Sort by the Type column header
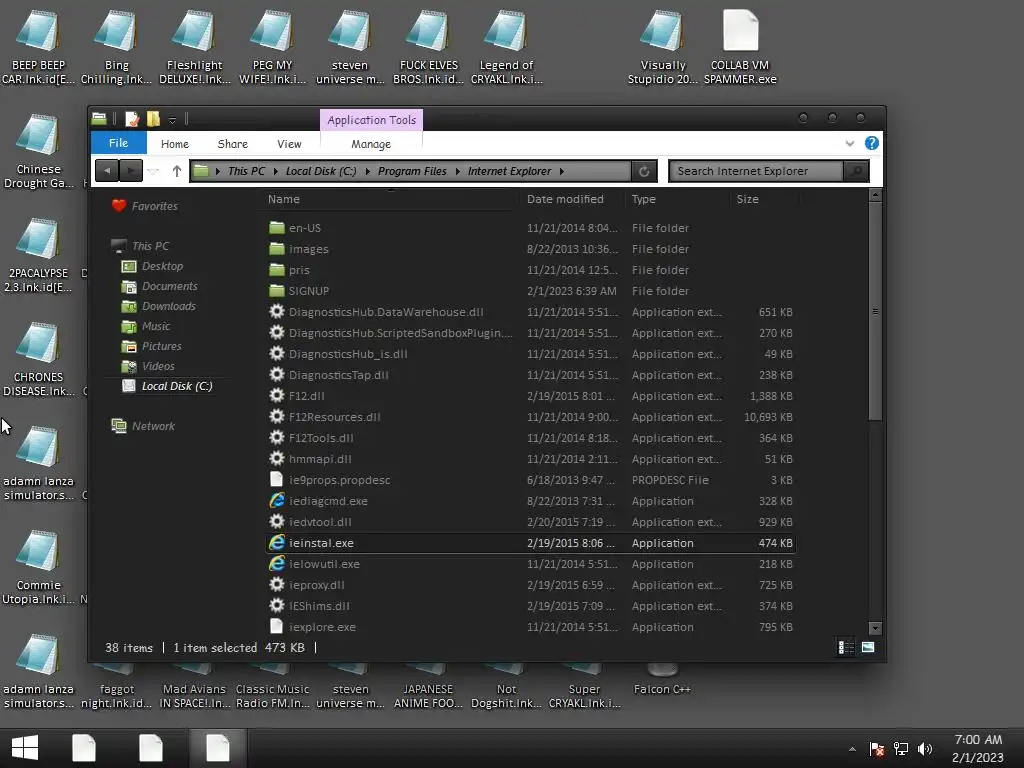The width and height of the screenshot is (1024, 768). point(643,199)
